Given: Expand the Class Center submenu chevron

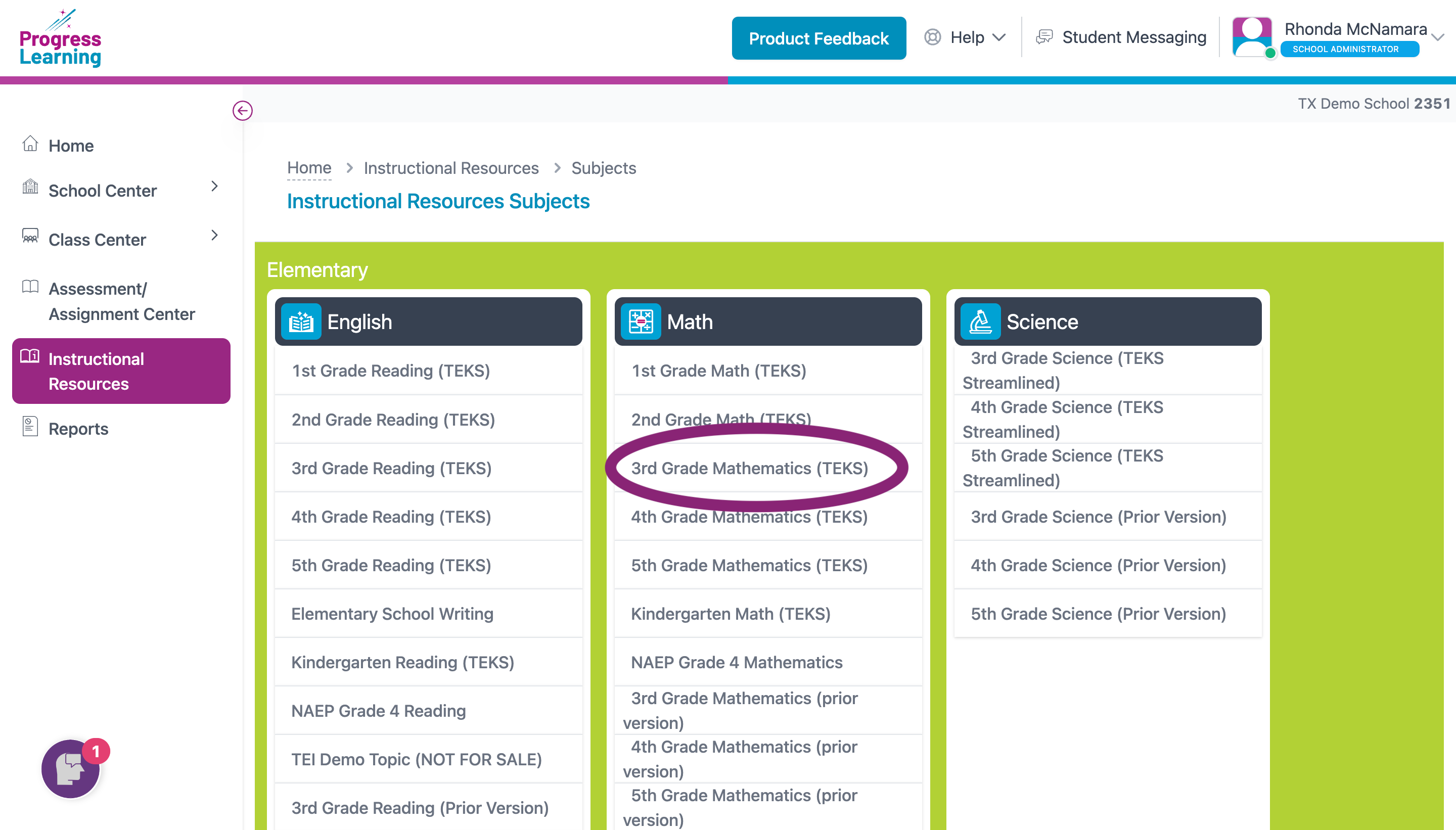Looking at the screenshot, I should pos(214,236).
